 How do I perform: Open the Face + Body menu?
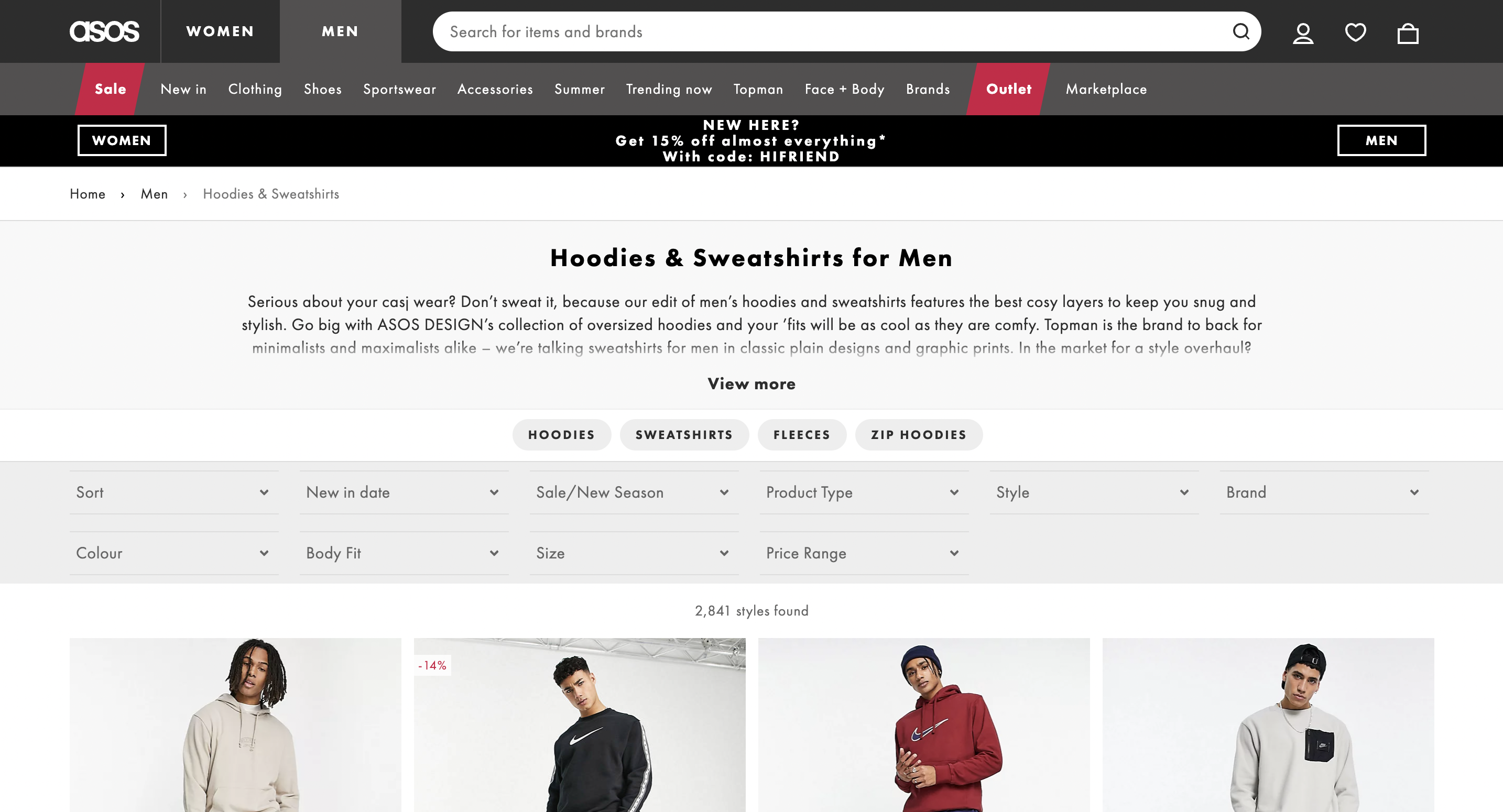pos(844,89)
